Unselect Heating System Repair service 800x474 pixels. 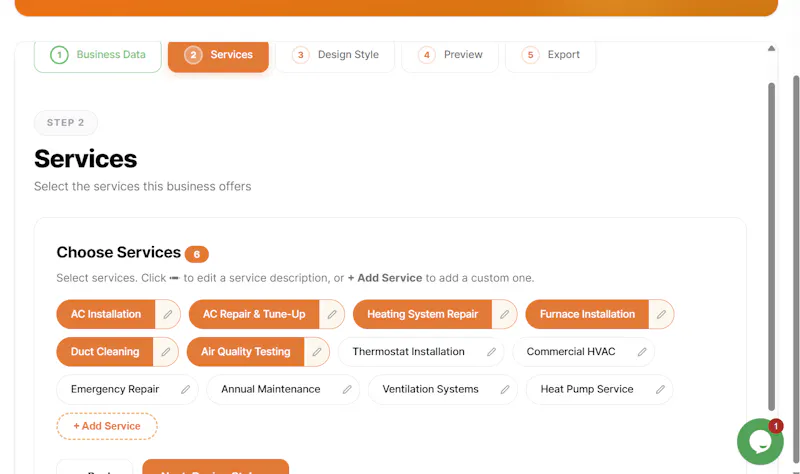(x=422, y=314)
